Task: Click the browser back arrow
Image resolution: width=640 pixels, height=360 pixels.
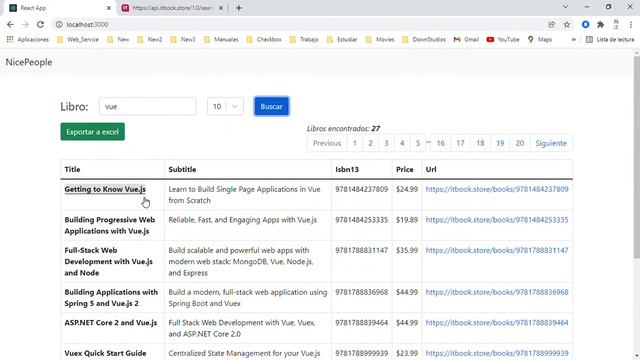Action: coord(10,24)
